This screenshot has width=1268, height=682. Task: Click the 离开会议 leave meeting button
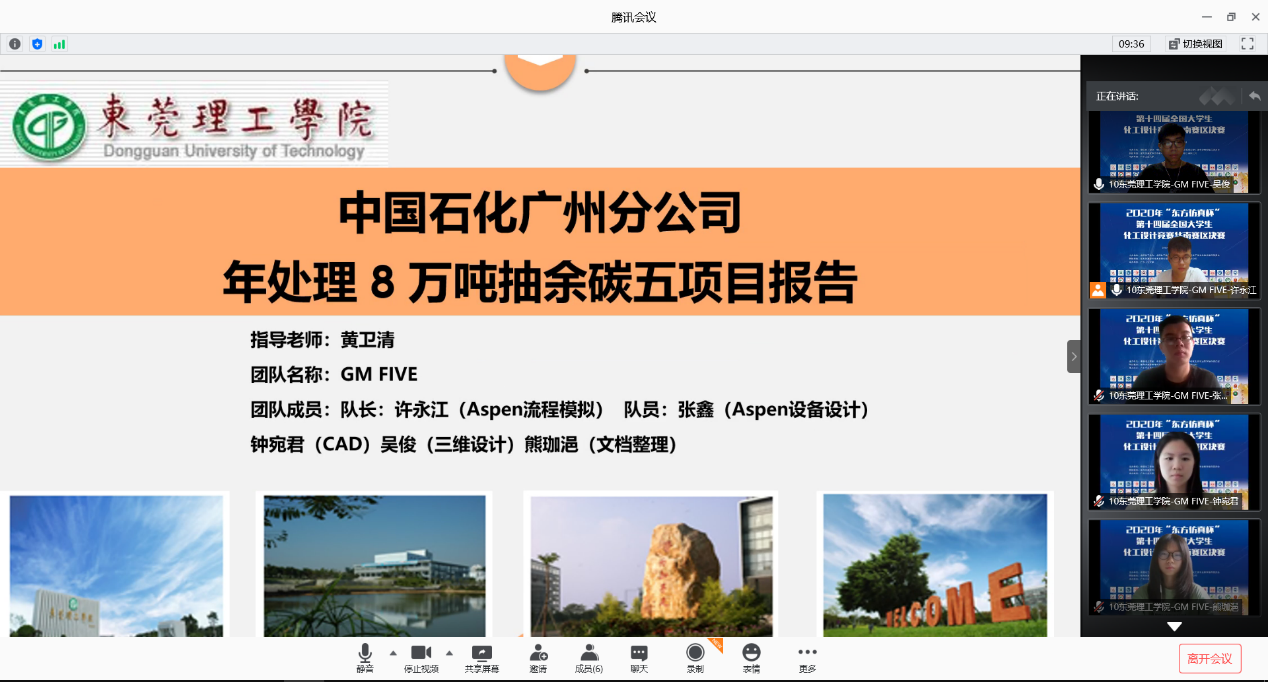[1209, 658]
